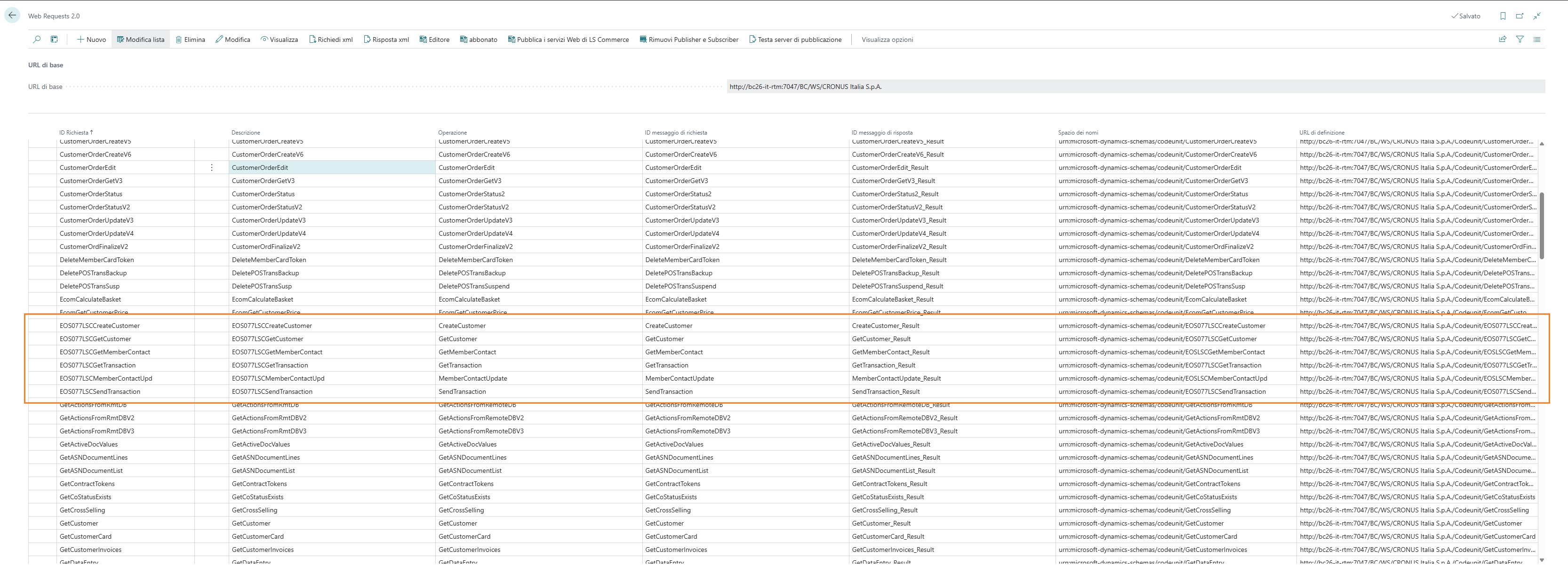This screenshot has height=574, width=1568.
Task: Delete the record with Elimina
Action: 190,40
